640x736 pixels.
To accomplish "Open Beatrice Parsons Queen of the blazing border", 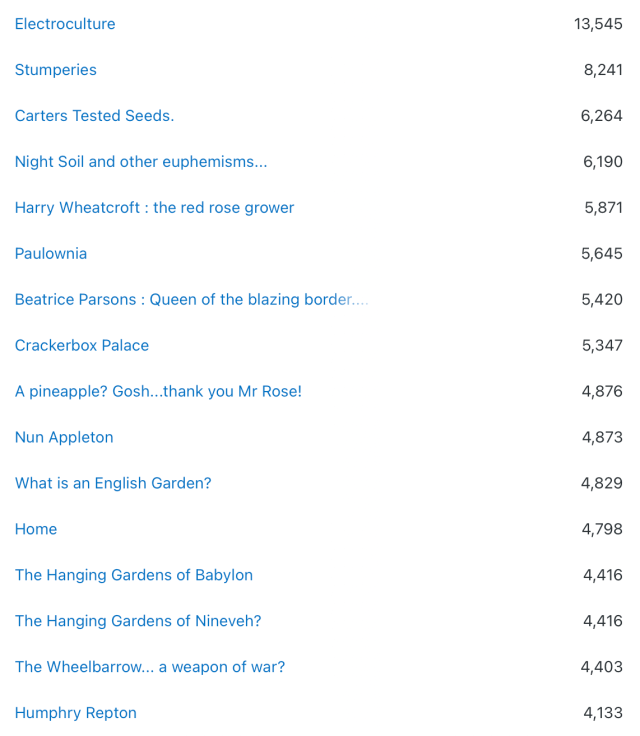I will (191, 300).
